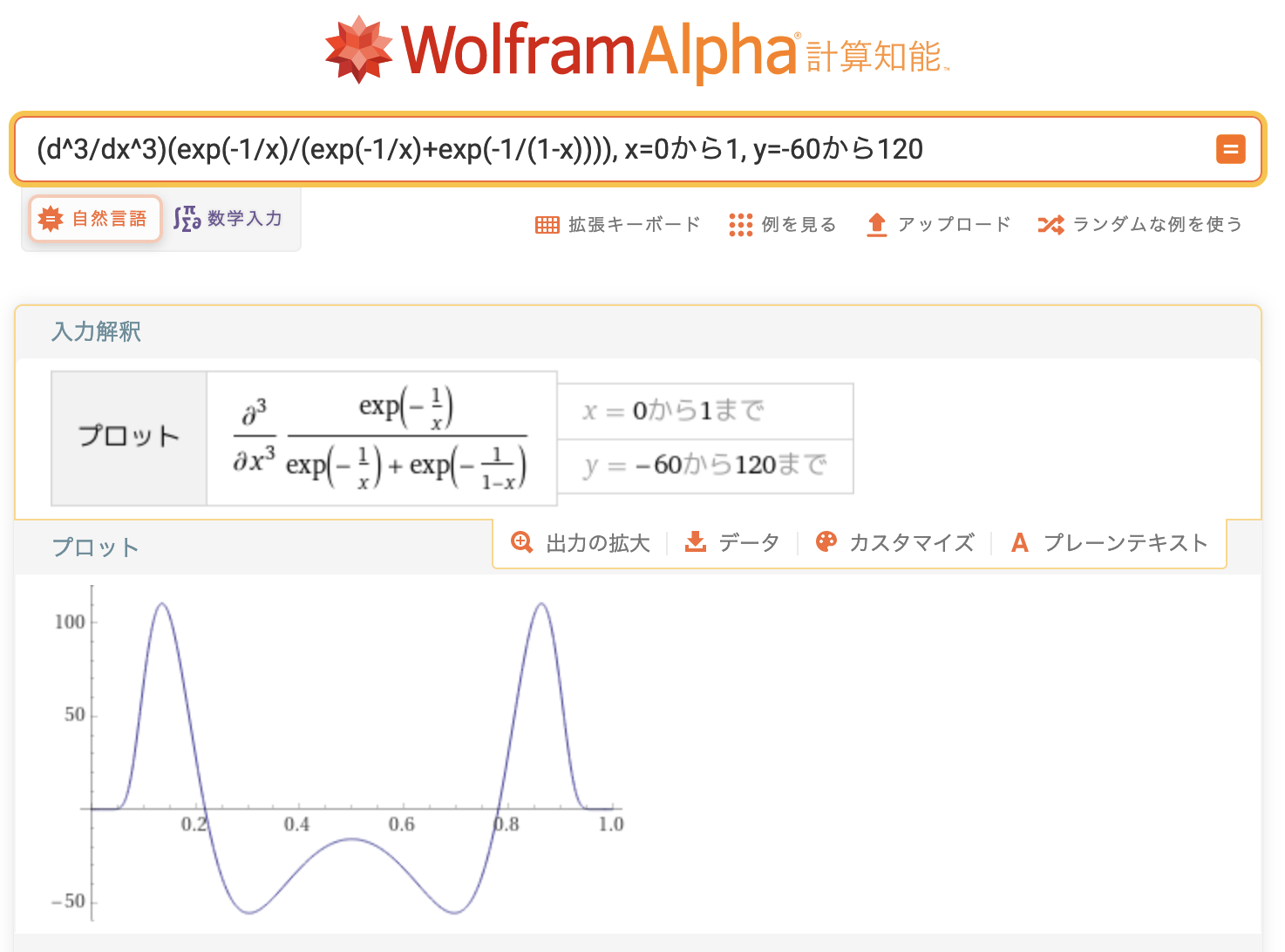Click プレーンテキスト button

pyautogui.click(x=1110, y=543)
